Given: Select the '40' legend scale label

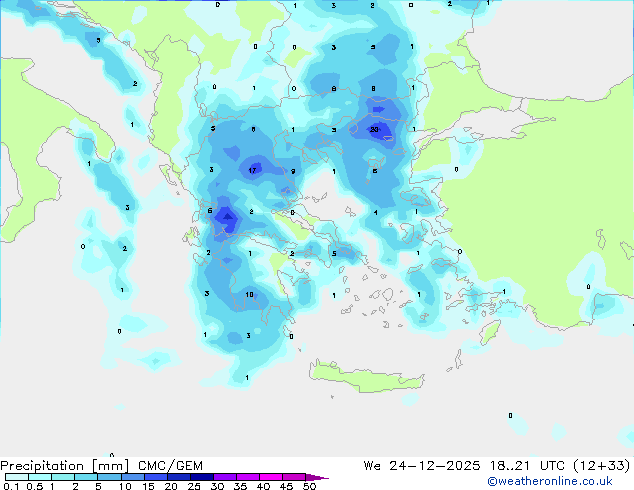Looking at the screenshot, I should pos(263,486).
